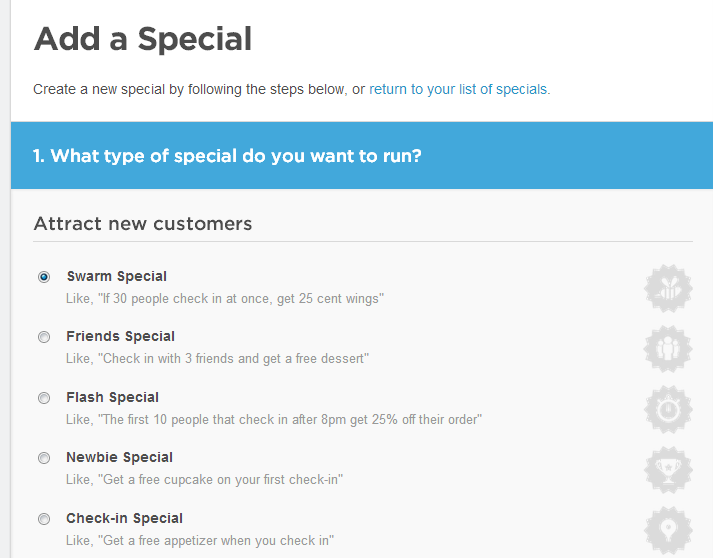Click the '25 cent wings' example description
This screenshot has width=713, height=558.
pos(225,298)
